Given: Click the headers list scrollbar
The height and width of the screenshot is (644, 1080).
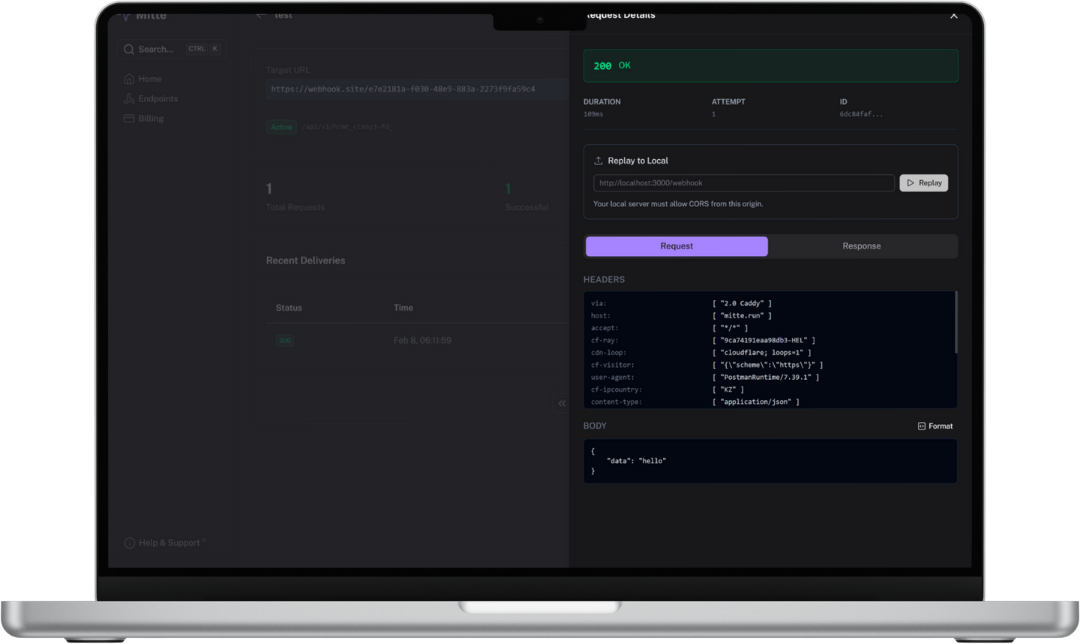Looking at the screenshot, I should click(955, 324).
